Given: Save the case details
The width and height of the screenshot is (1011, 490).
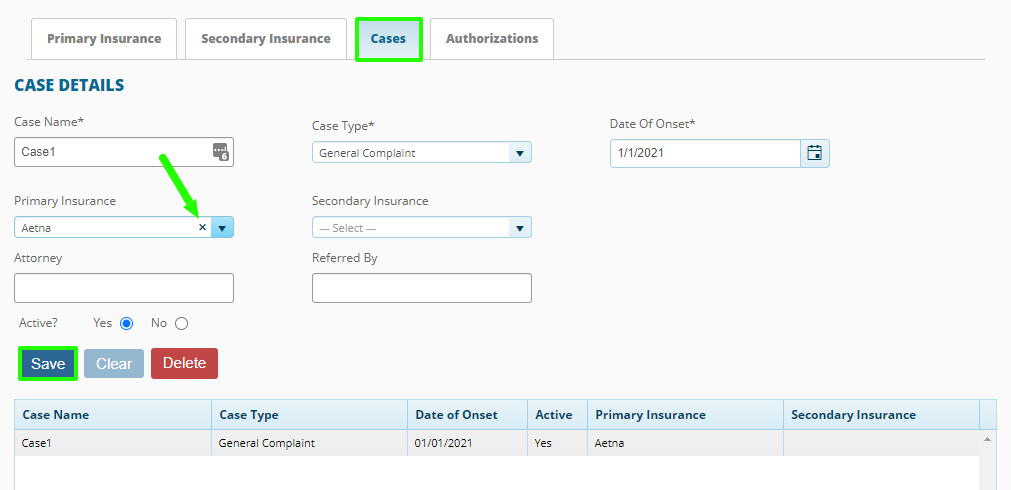Looking at the screenshot, I should tap(48, 364).
